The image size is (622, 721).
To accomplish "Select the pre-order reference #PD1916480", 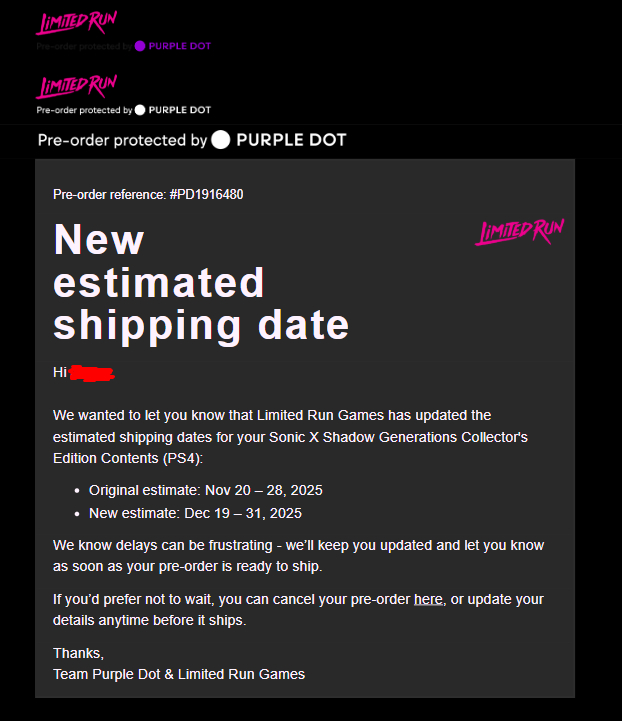I will tap(205, 194).
